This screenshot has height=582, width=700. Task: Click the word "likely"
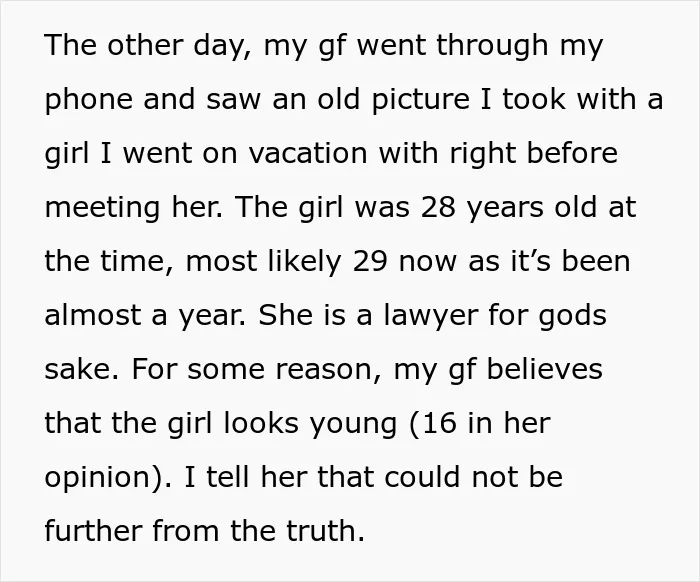305,262
